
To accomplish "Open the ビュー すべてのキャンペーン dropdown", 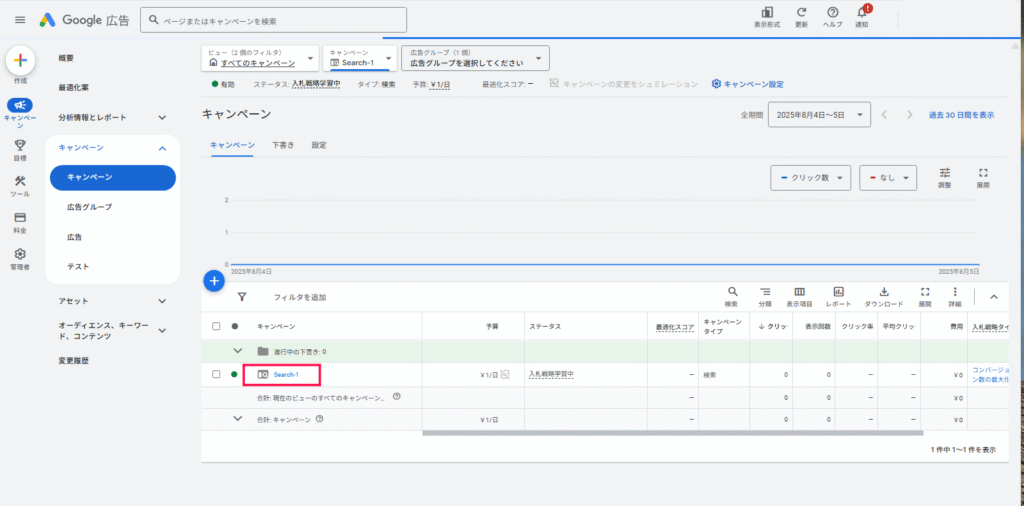I will [261, 58].
